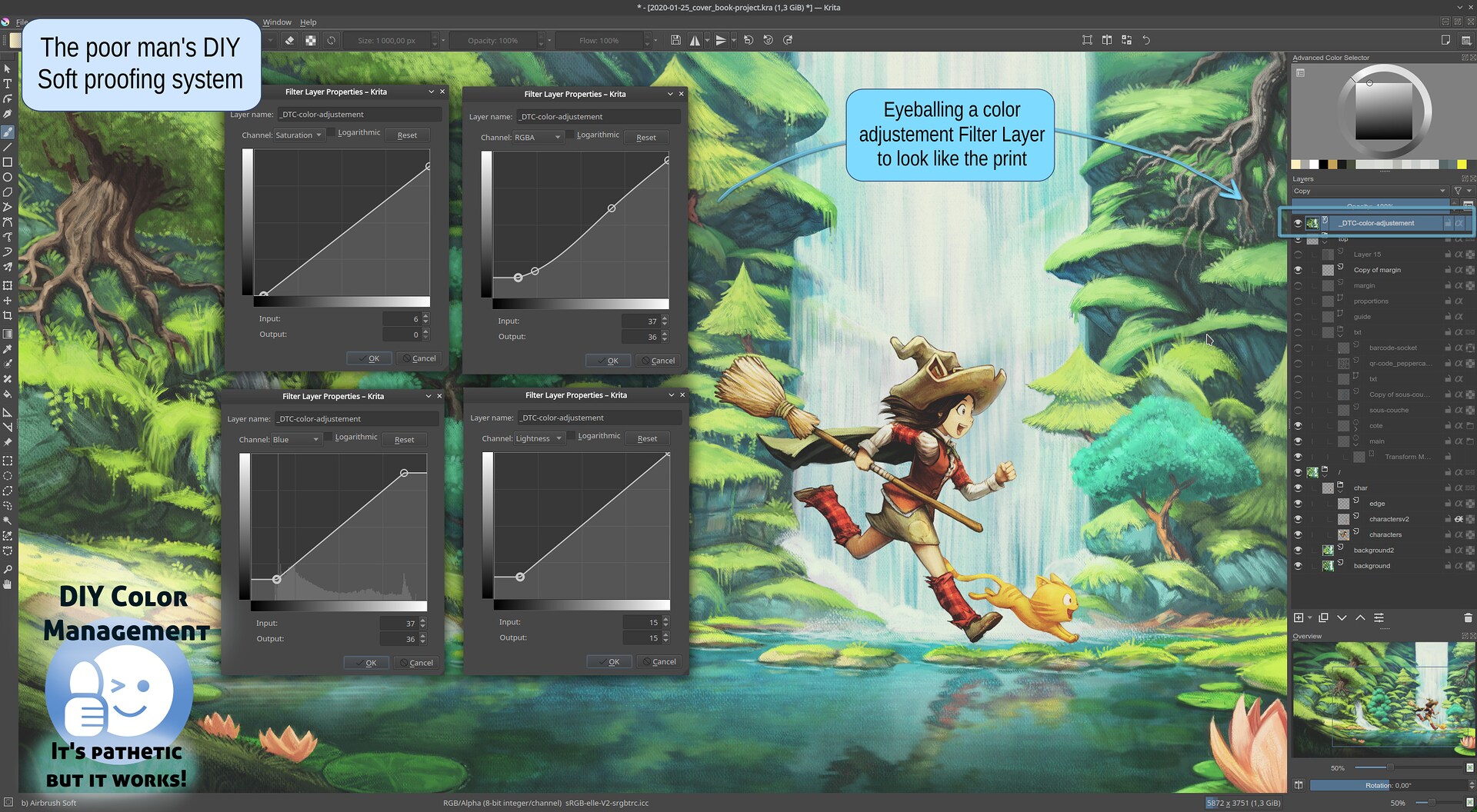Activate the Crop tool

coord(8,316)
